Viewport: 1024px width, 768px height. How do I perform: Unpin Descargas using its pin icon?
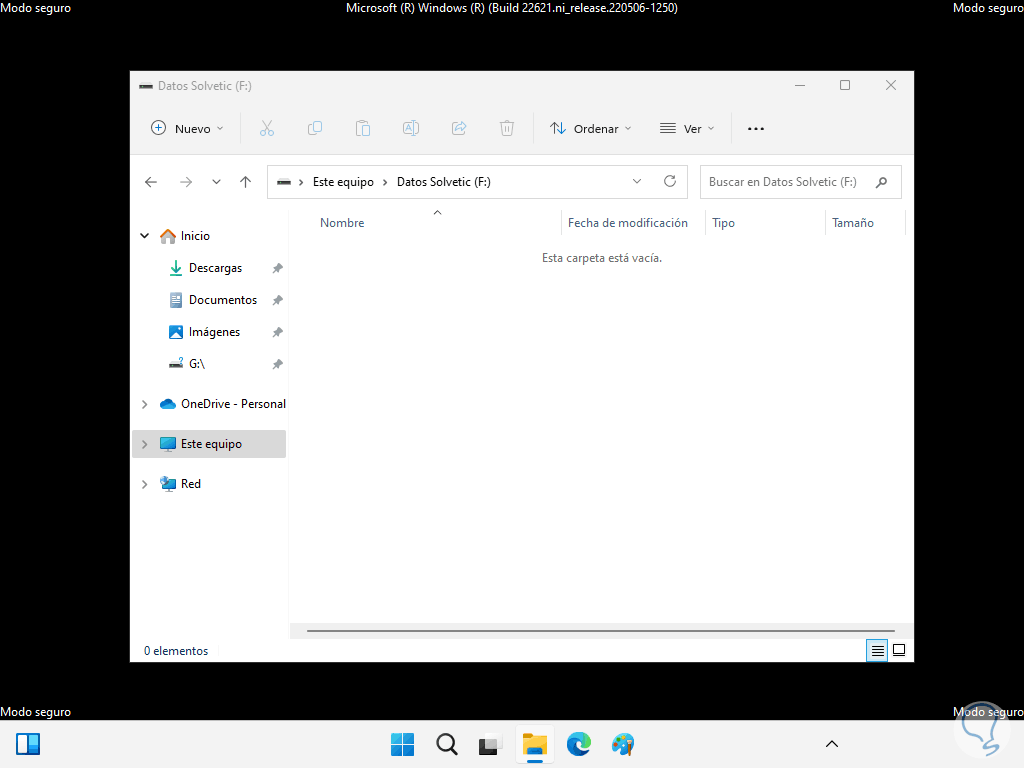(x=278, y=268)
